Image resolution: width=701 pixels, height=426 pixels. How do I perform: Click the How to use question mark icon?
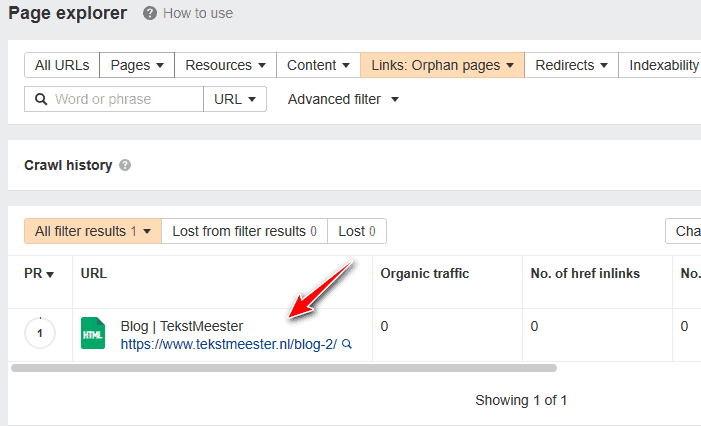click(150, 13)
